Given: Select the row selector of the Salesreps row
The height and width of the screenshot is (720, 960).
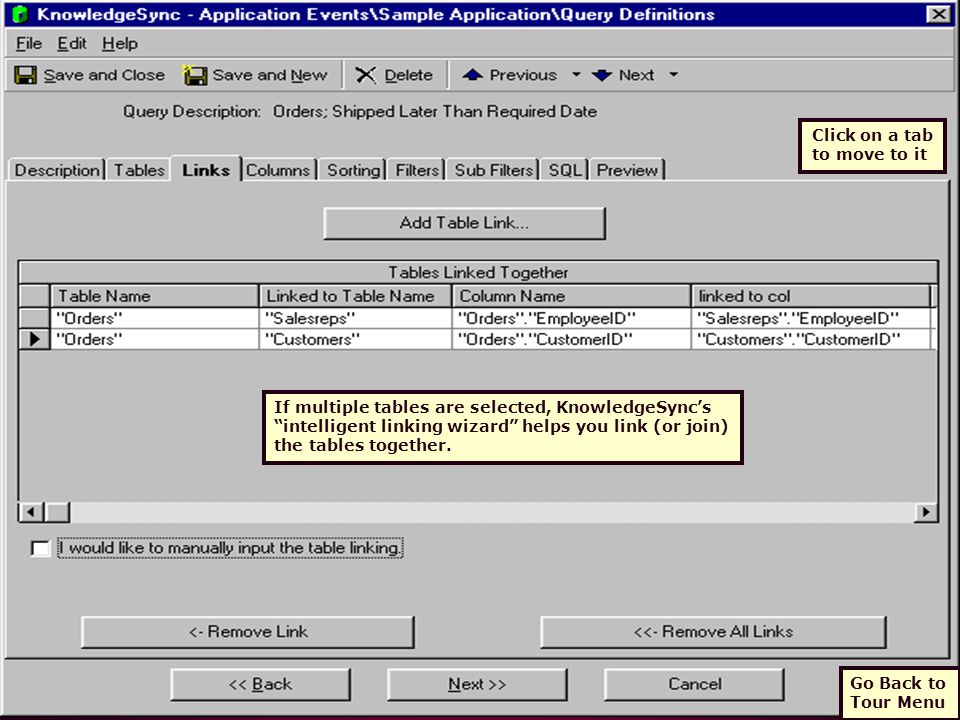Looking at the screenshot, I should click(34, 318).
